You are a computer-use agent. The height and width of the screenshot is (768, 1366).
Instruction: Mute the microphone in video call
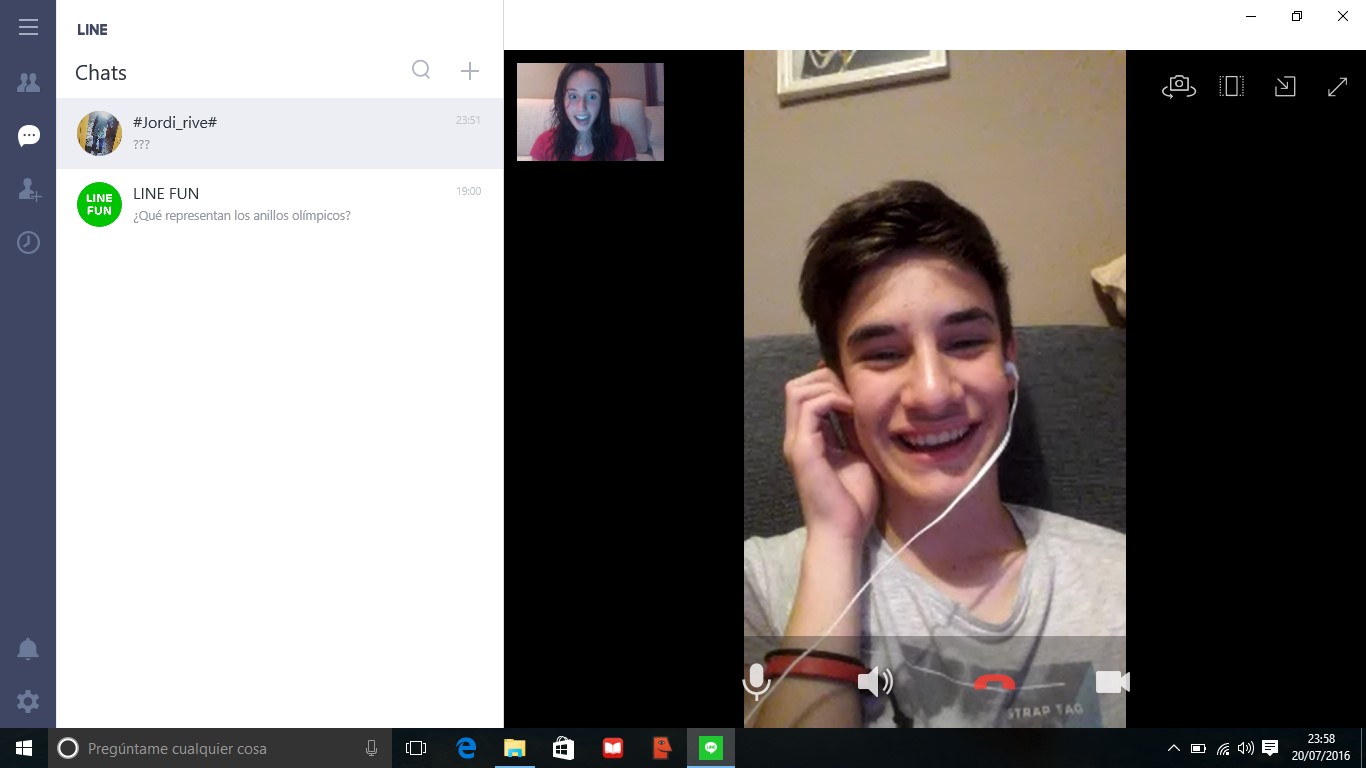(757, 682)
